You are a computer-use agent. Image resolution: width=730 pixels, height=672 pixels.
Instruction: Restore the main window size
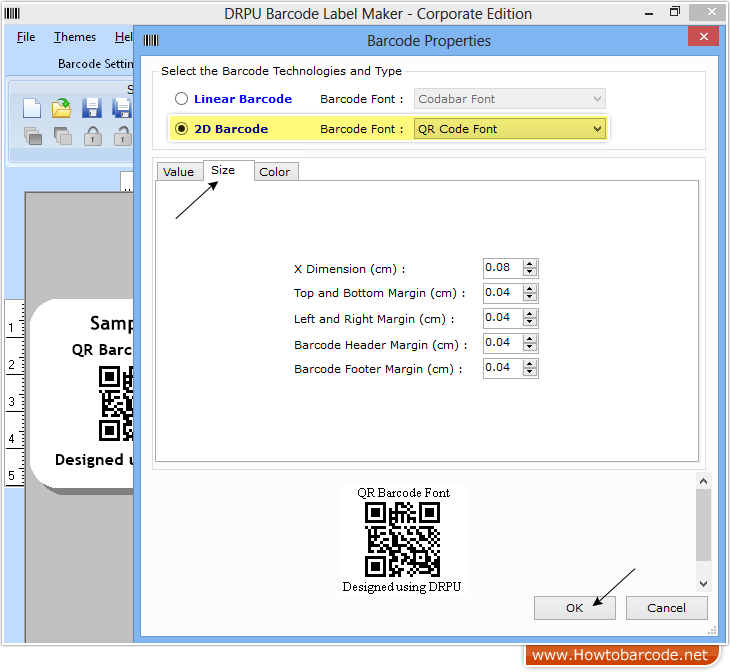(x=675, y=12)
